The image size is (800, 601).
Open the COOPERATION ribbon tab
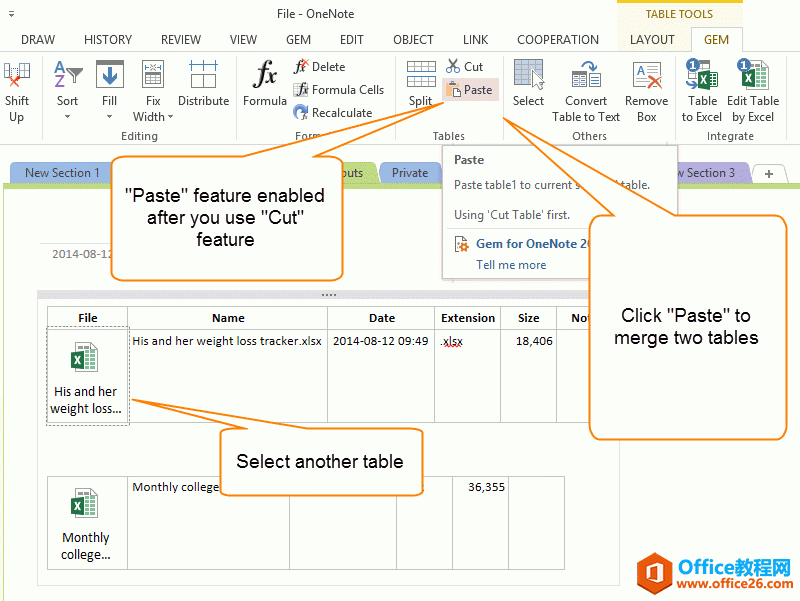(x=558, y=40)
